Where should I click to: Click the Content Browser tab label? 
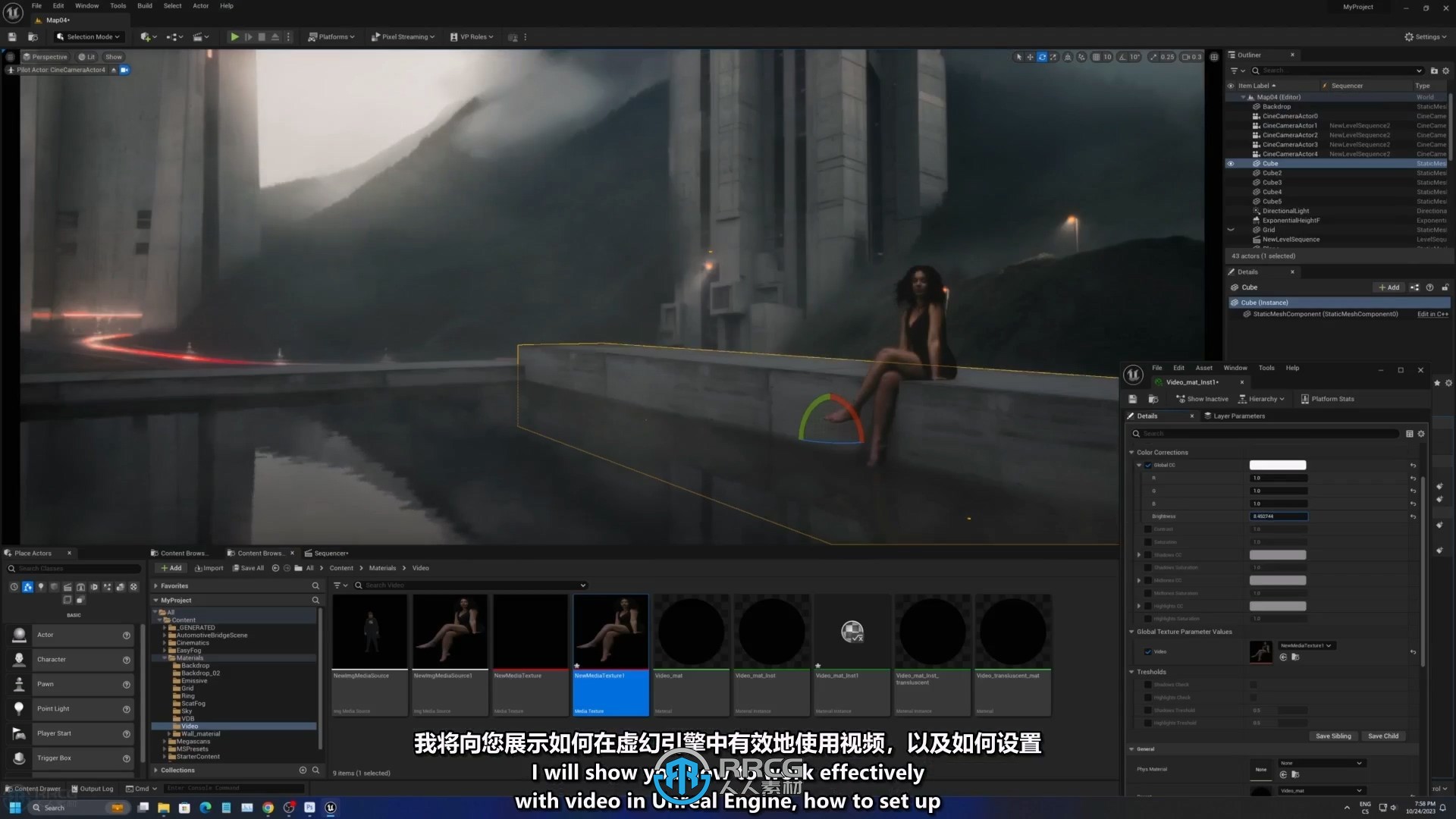click(181, 552)
